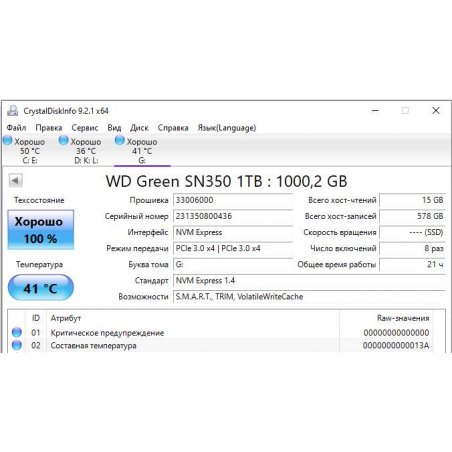Click the serial number field 231350800436
This screenshot has width=452, height=452.
tap(233, 216)
